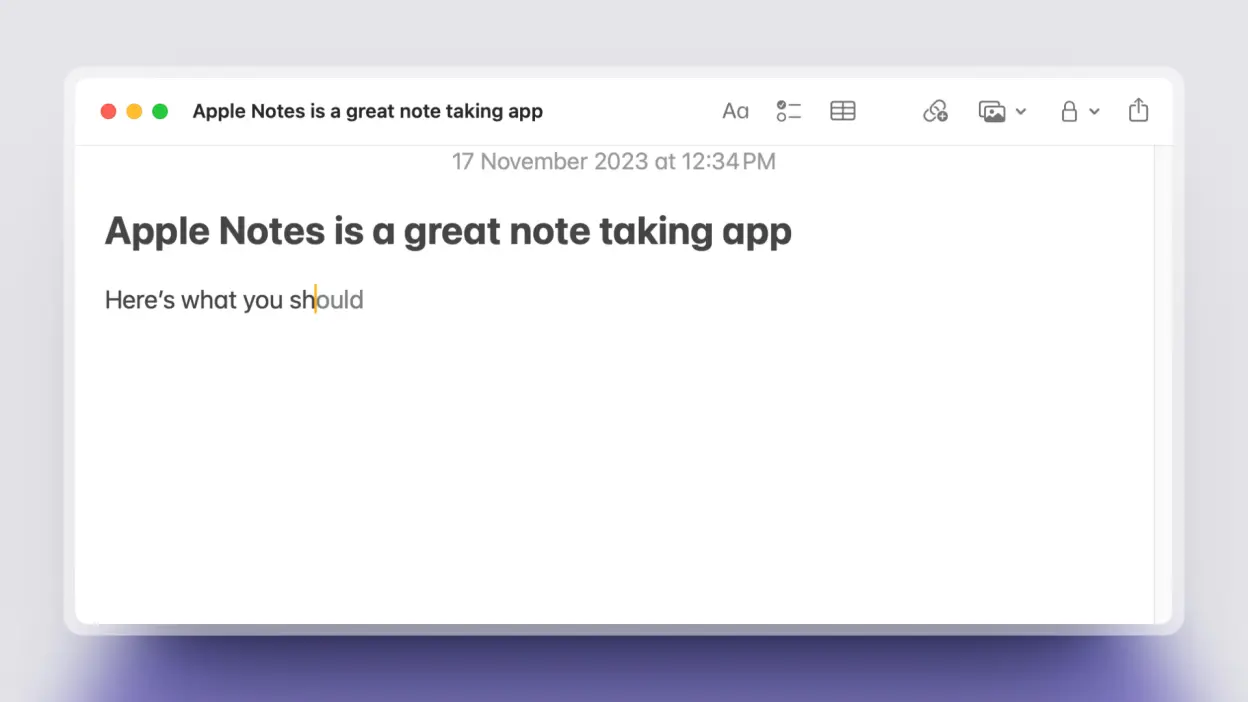Click the lock note padlock icon
Screen dimensions: 1248x702
[1069, 111]
